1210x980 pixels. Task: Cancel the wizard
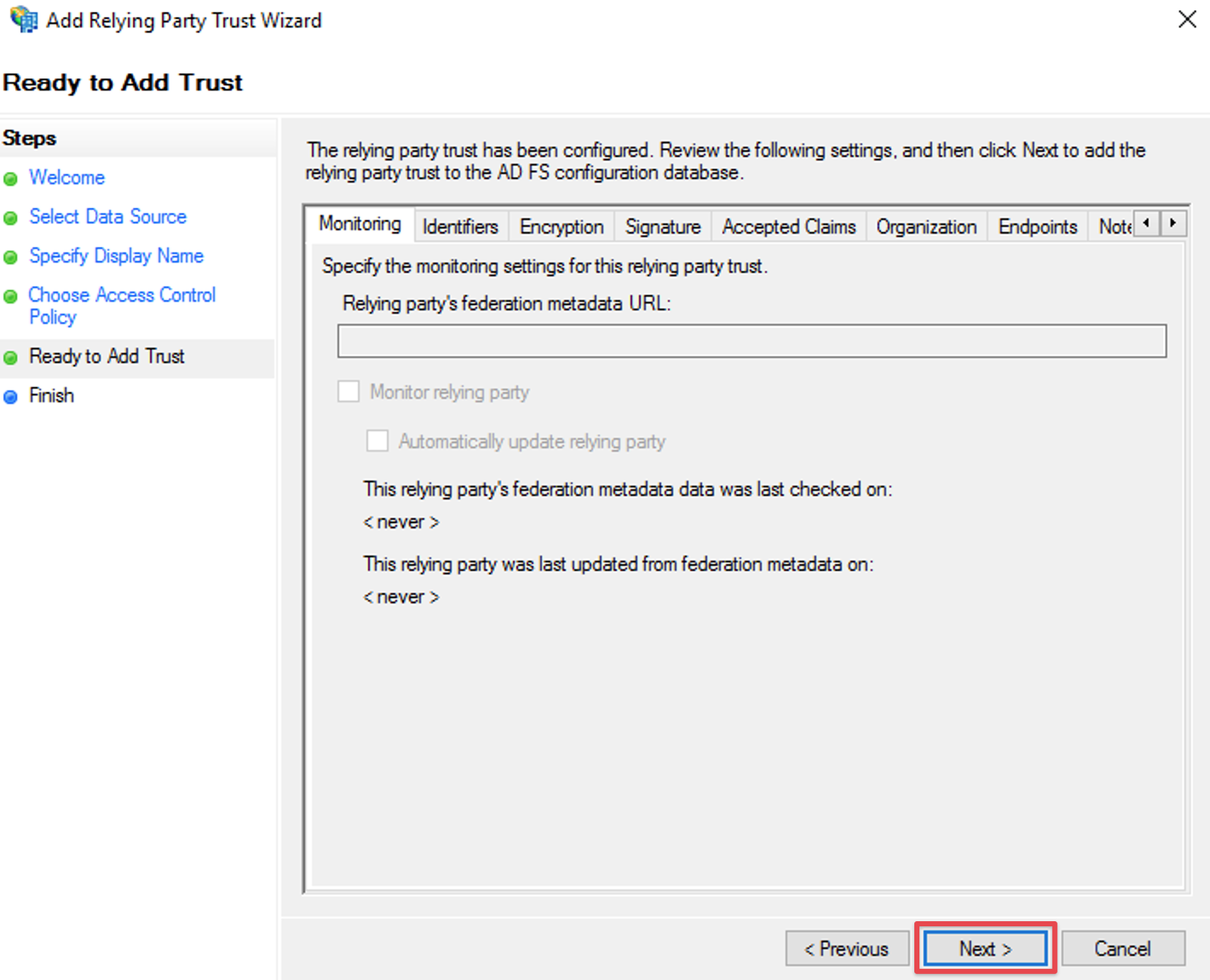(x=1122, y=948)
